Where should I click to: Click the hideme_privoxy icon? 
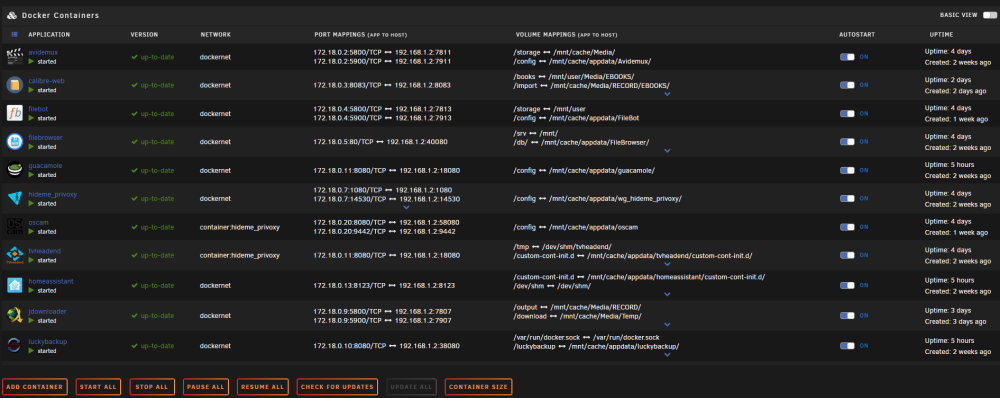pos(14,198)
